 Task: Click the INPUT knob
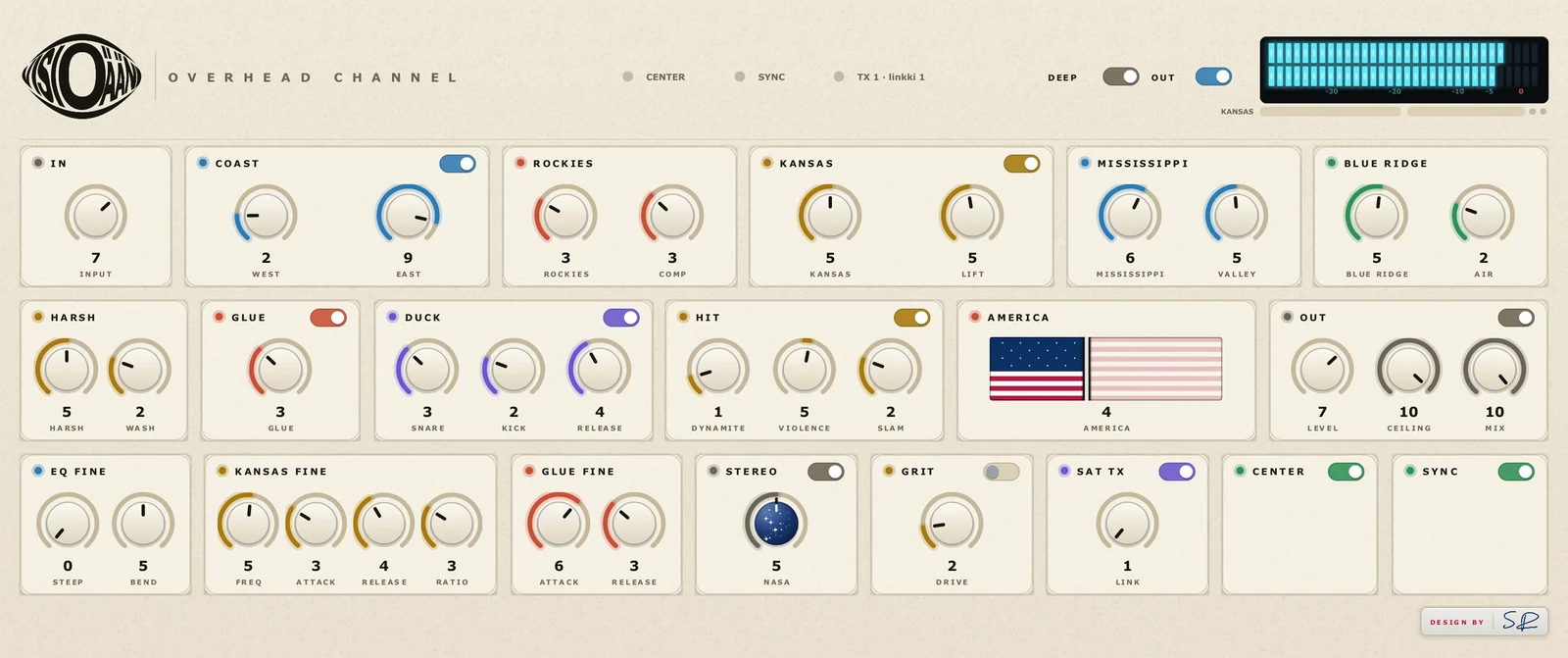point(96,215)
